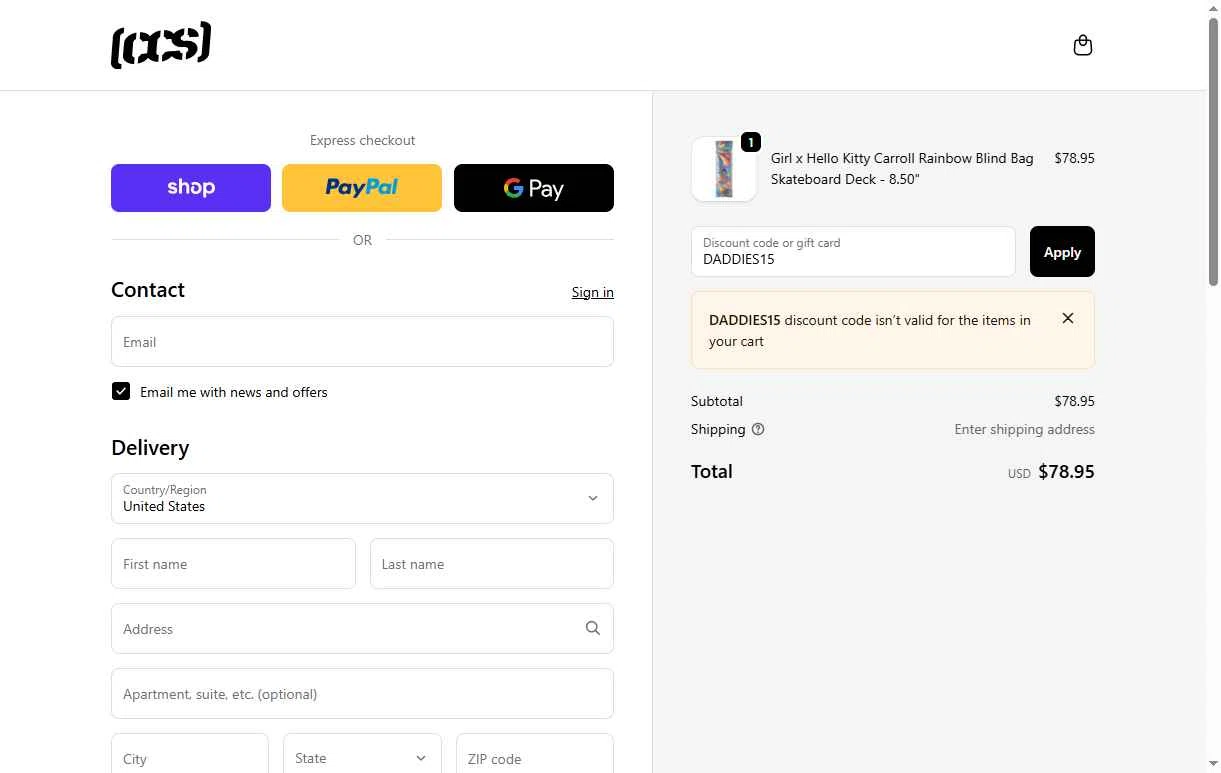Click the Apartment, suite, etc. field
The image size is (1221, 773).
tap(362, 694)
